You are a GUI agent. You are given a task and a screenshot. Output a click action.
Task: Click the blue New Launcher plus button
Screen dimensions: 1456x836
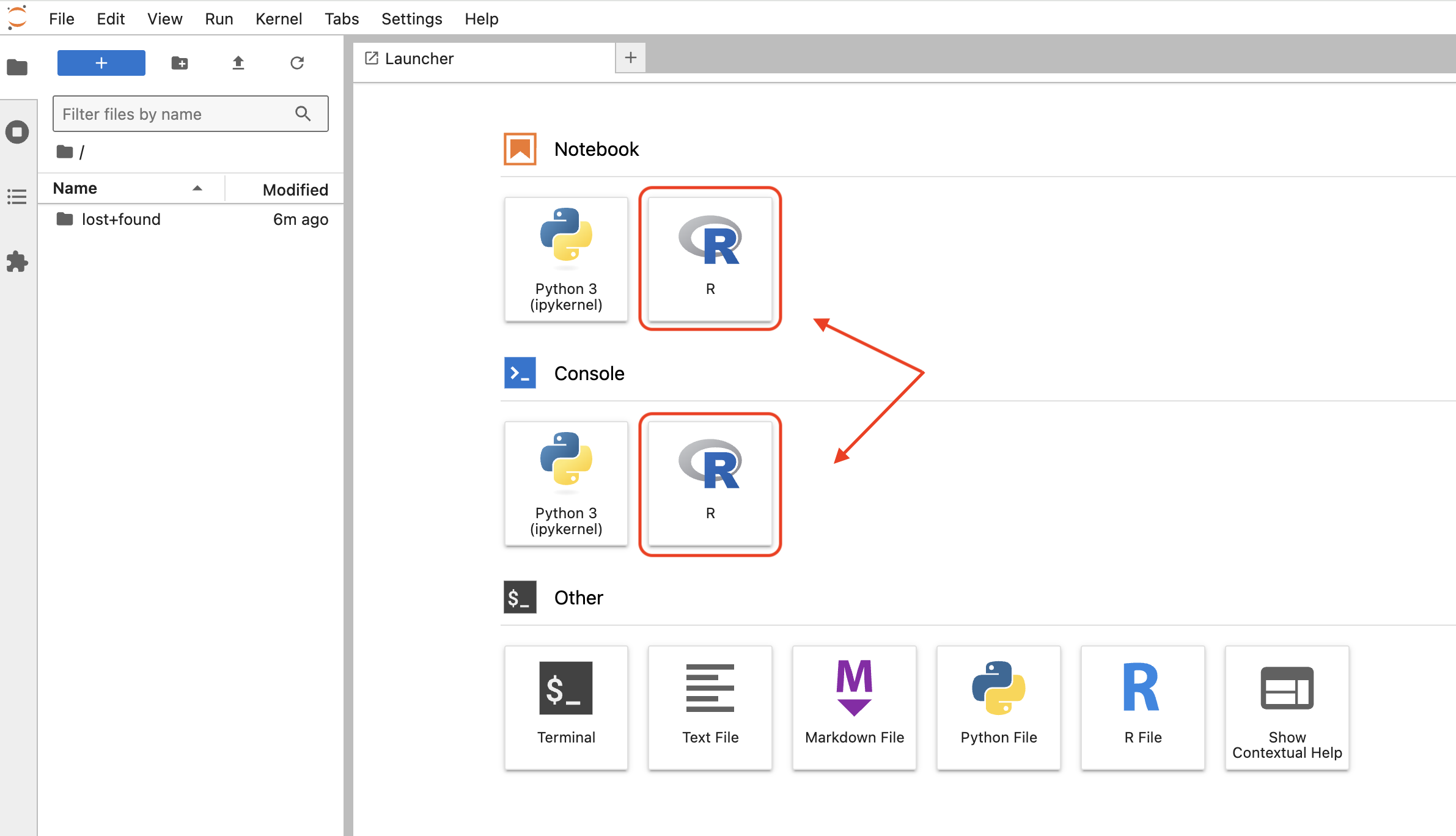[101, 63]
